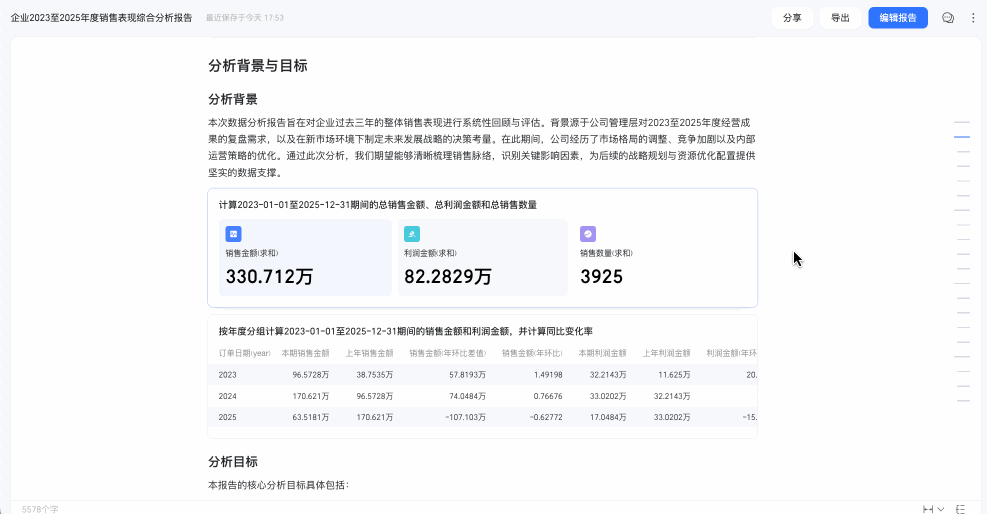
Task: Click the 订单日期(year) column header
Action: coord(244,354)
